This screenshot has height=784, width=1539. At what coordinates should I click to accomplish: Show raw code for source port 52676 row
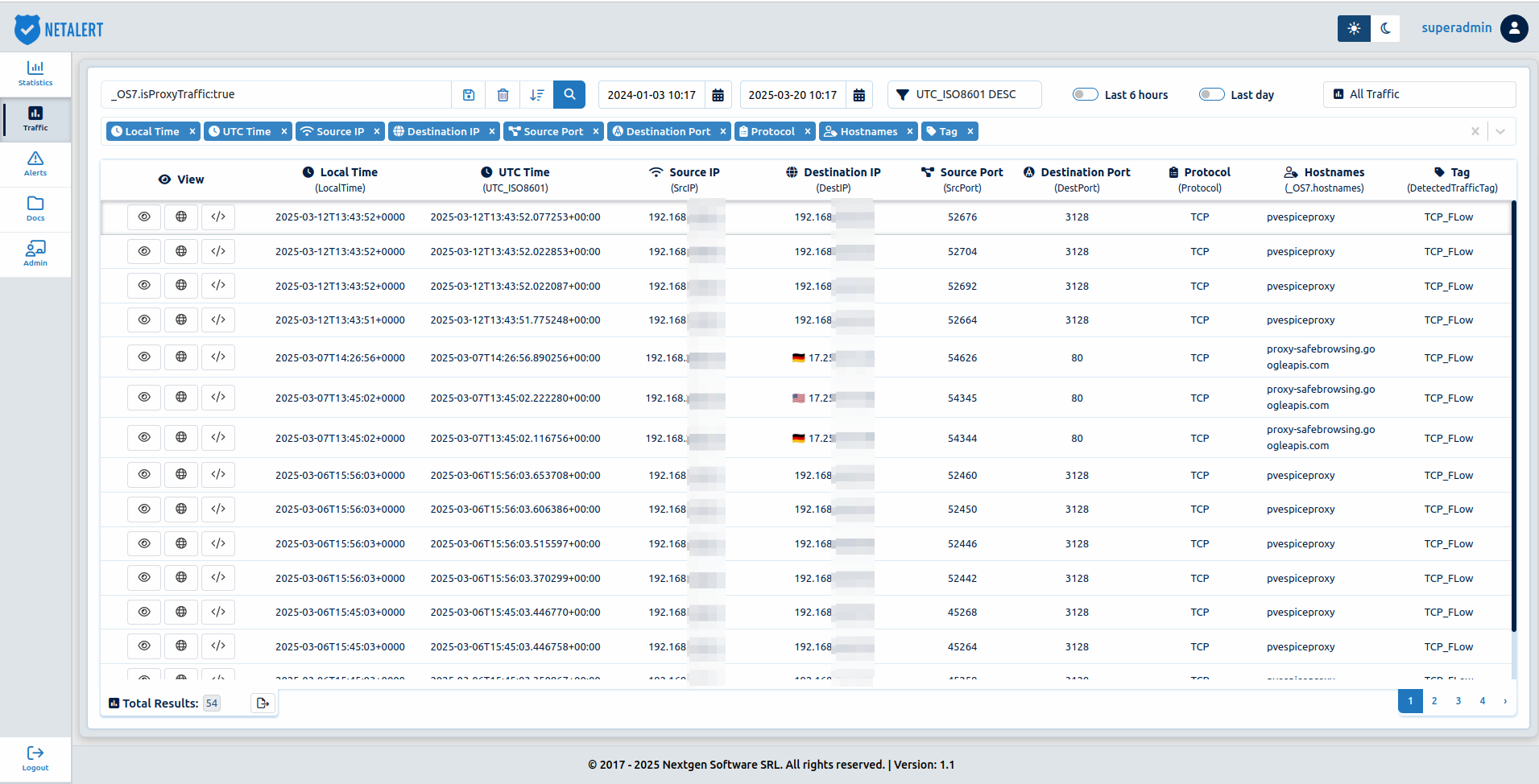[218, 217]
